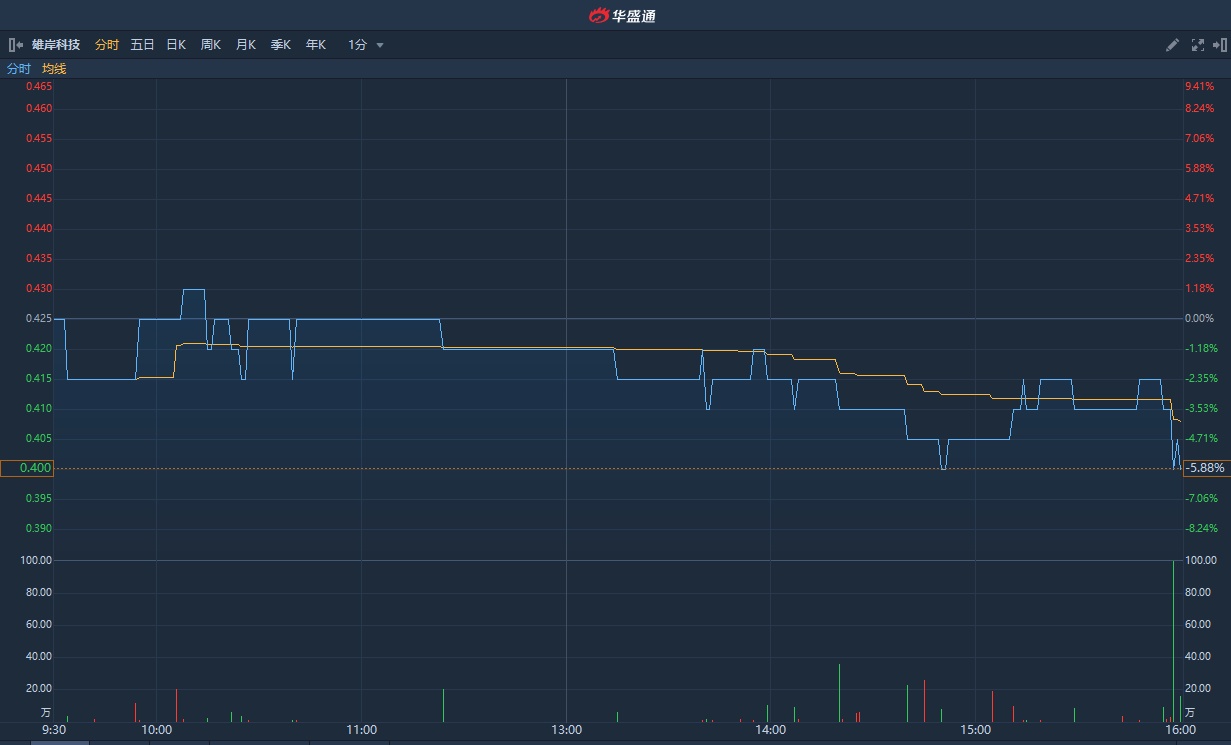Image resolution: width=1231 pixels, height=745 pixels.
Task: Open the pencil drawing tool
Action: [1173, 45]
